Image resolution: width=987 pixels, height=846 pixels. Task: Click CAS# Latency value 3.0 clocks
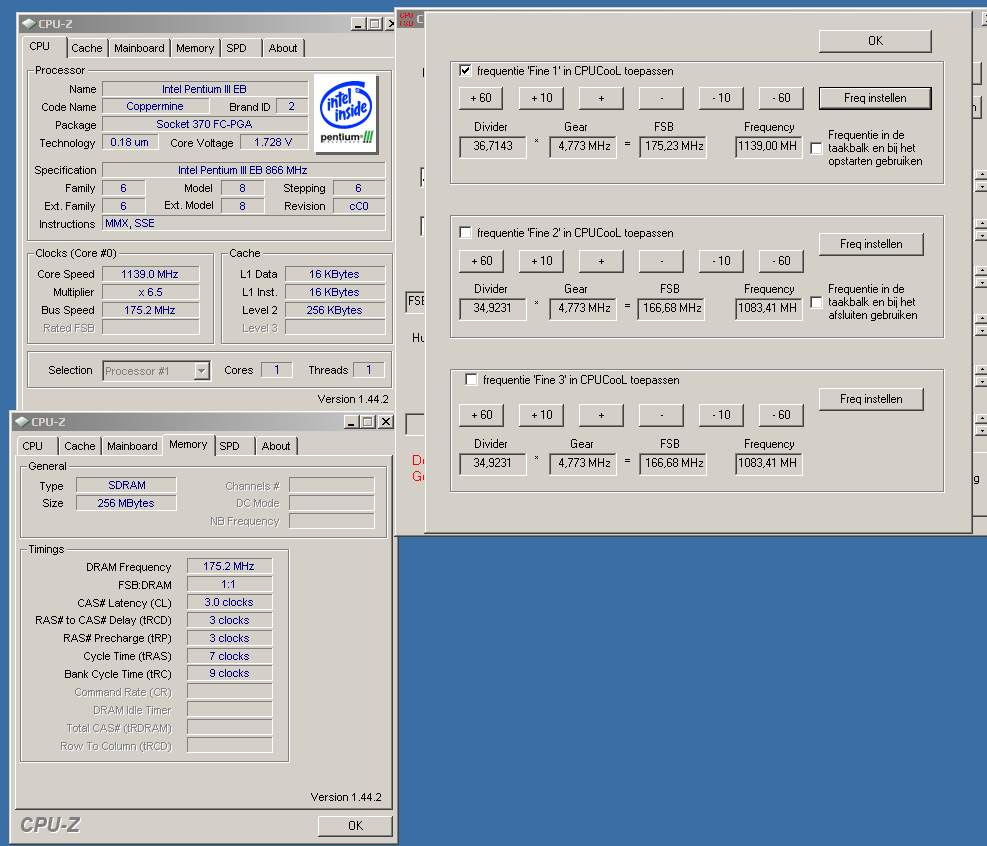click(x=229, y=602)
